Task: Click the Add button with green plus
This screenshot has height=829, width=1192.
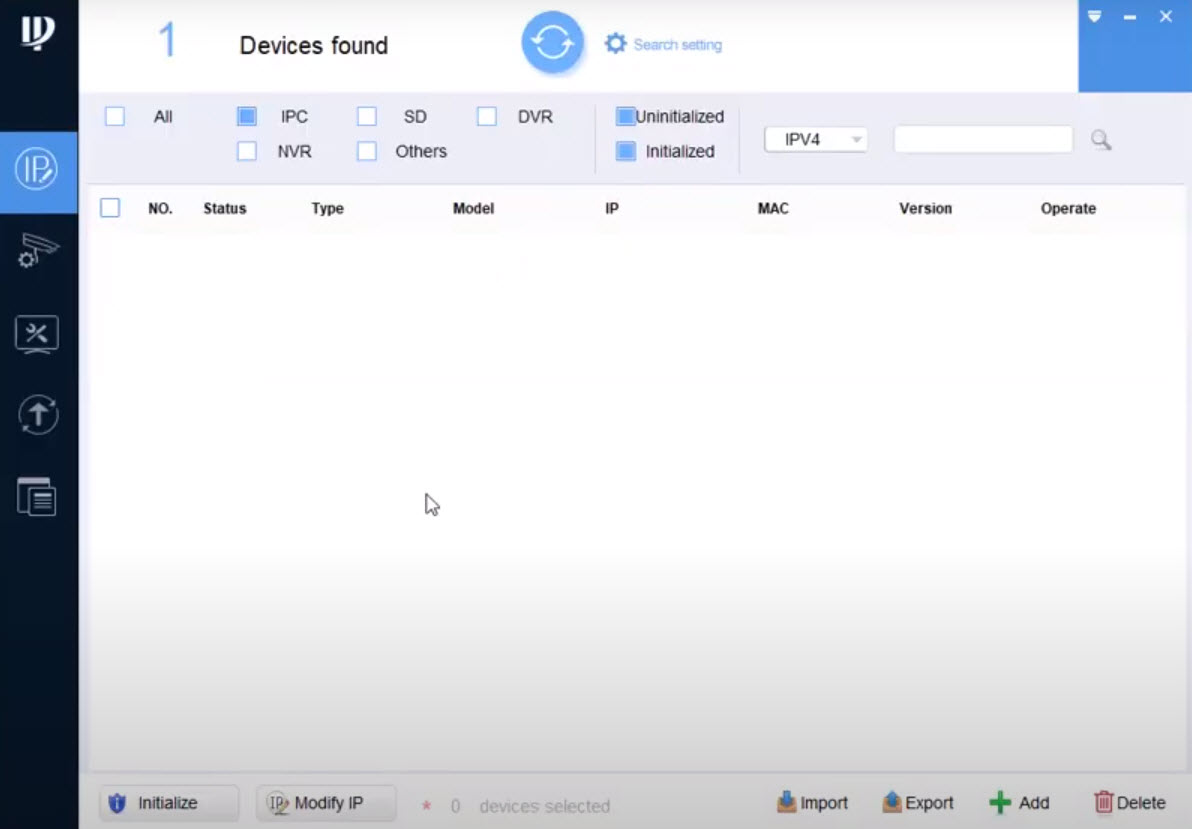Action: click(x=1020, y=802)
